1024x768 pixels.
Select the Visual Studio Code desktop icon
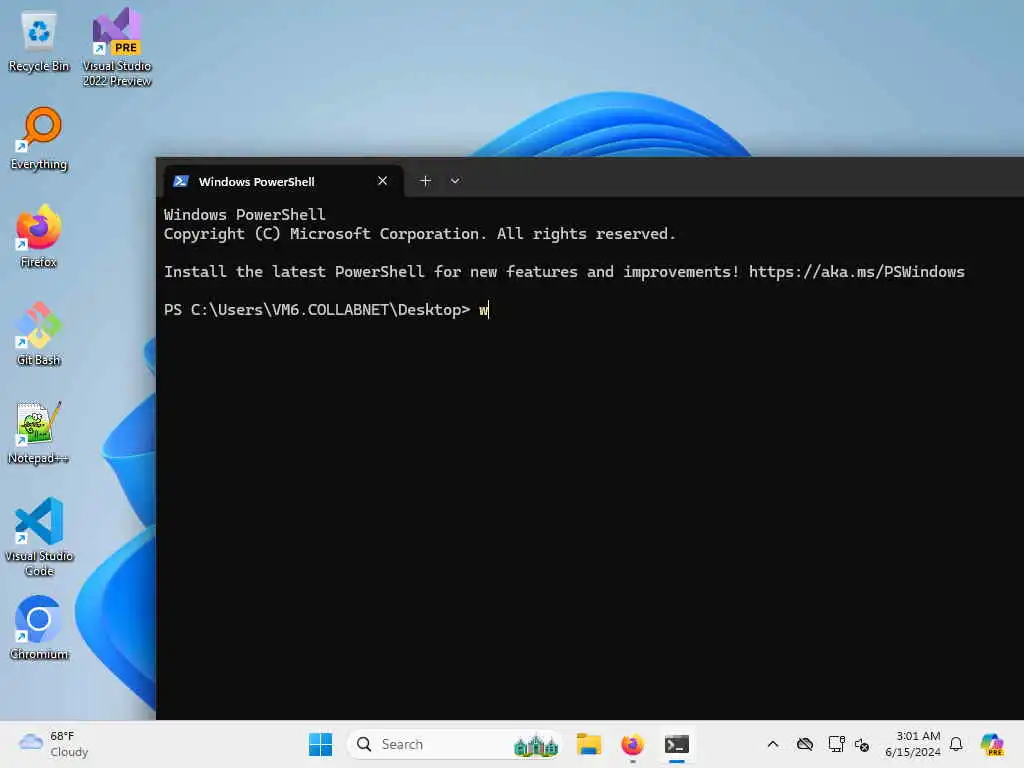tap(39, 537)
